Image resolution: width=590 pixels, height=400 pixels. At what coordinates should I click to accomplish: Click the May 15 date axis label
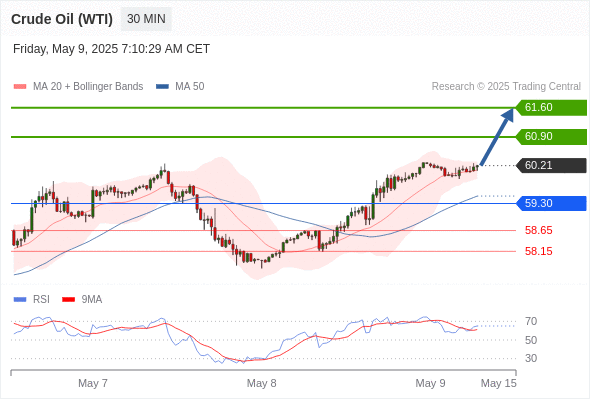click(499, 383)
